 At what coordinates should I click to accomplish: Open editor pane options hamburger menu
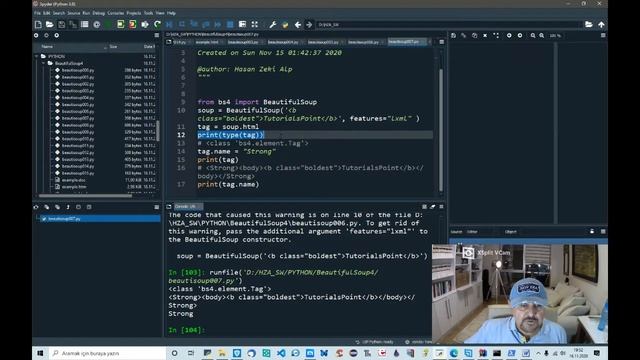coord(441,42)
